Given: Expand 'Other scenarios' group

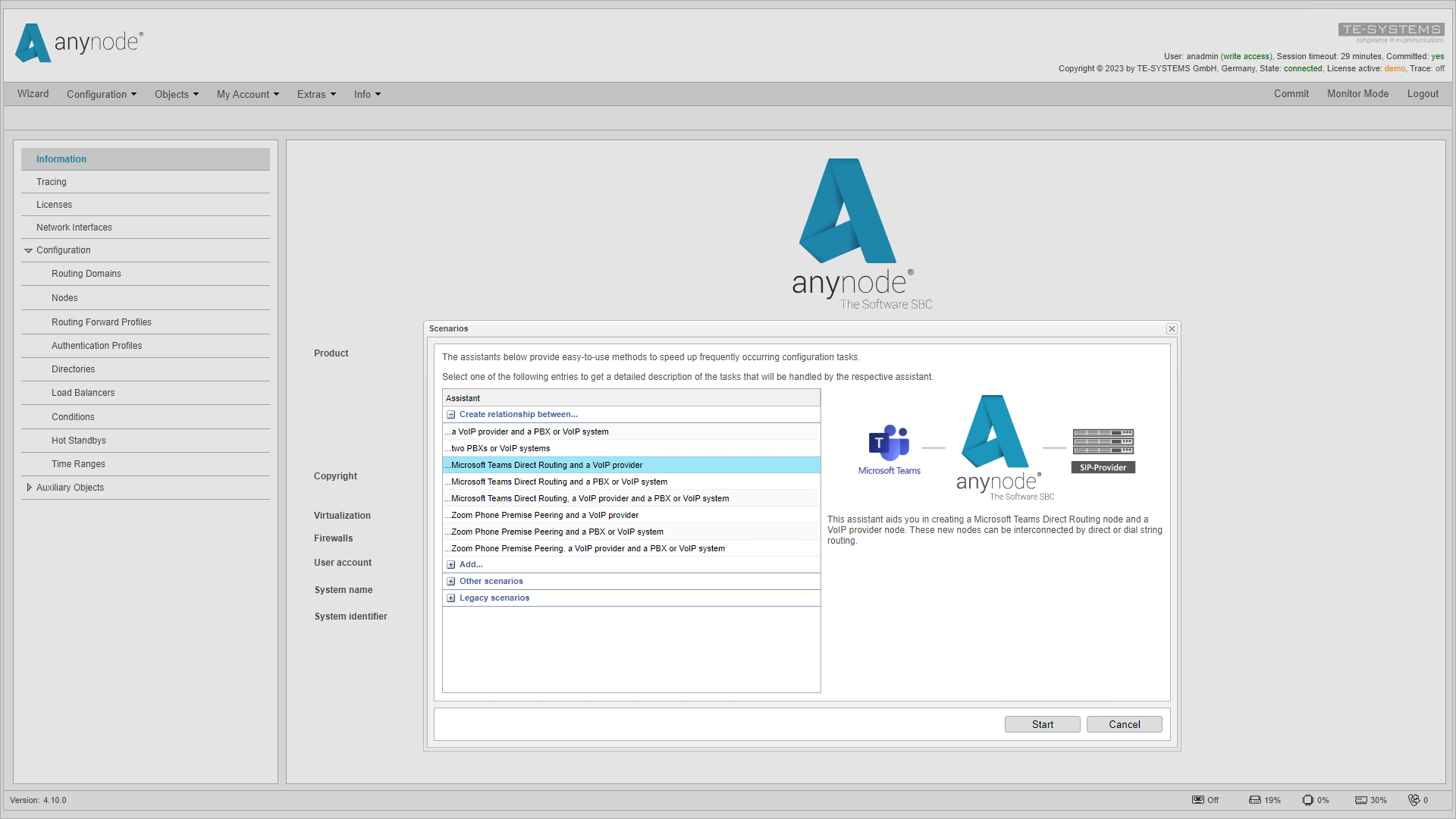Looking at the screenshot, I should pos(451,582).
